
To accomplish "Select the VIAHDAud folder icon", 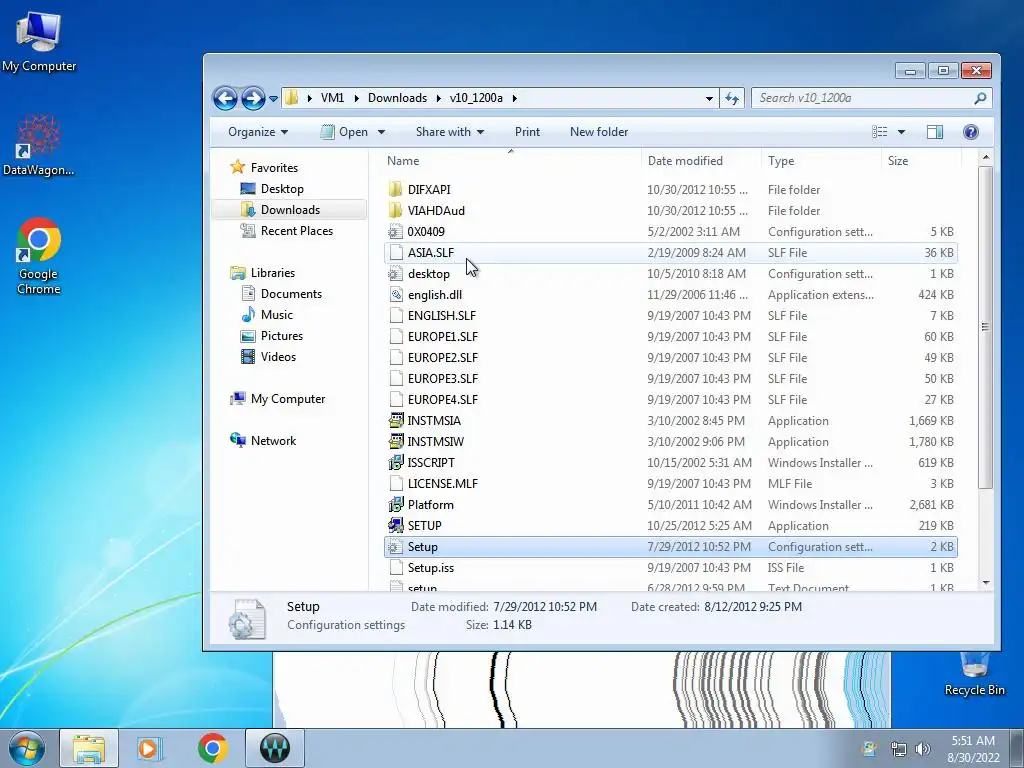I will 395,210.
